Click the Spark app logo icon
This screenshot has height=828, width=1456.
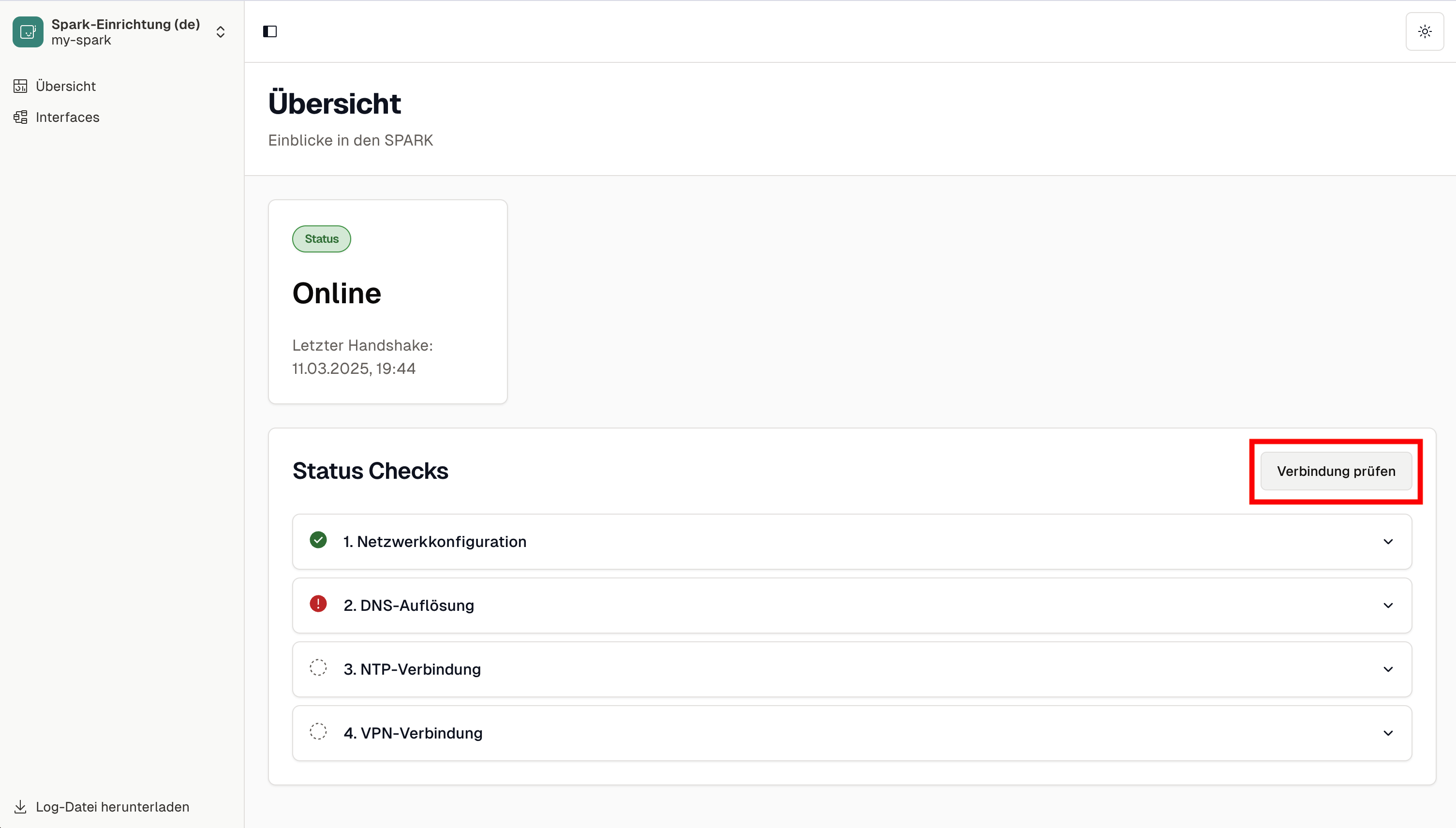[28, 32]
